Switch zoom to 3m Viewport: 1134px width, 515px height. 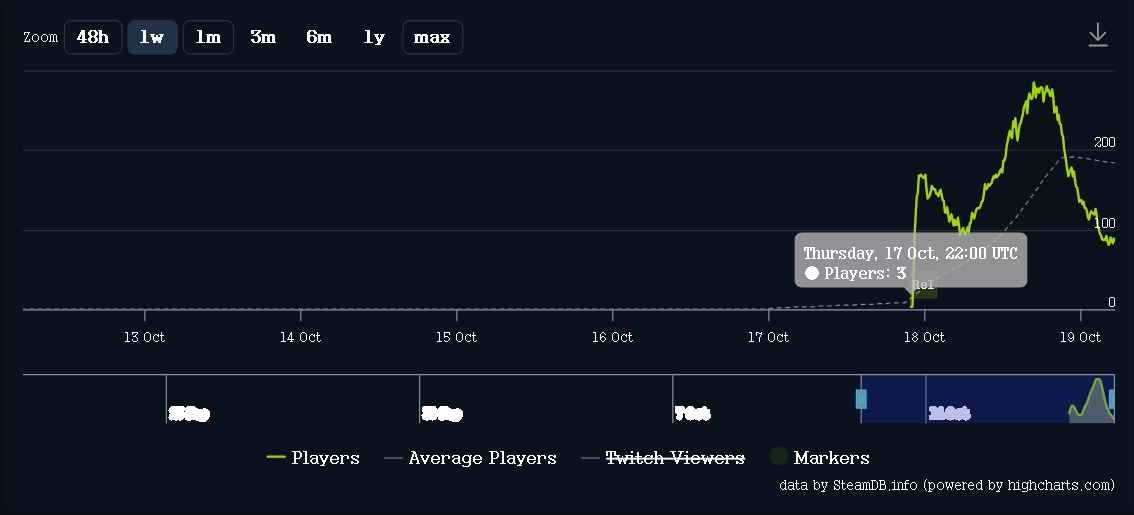click(263, 38)
